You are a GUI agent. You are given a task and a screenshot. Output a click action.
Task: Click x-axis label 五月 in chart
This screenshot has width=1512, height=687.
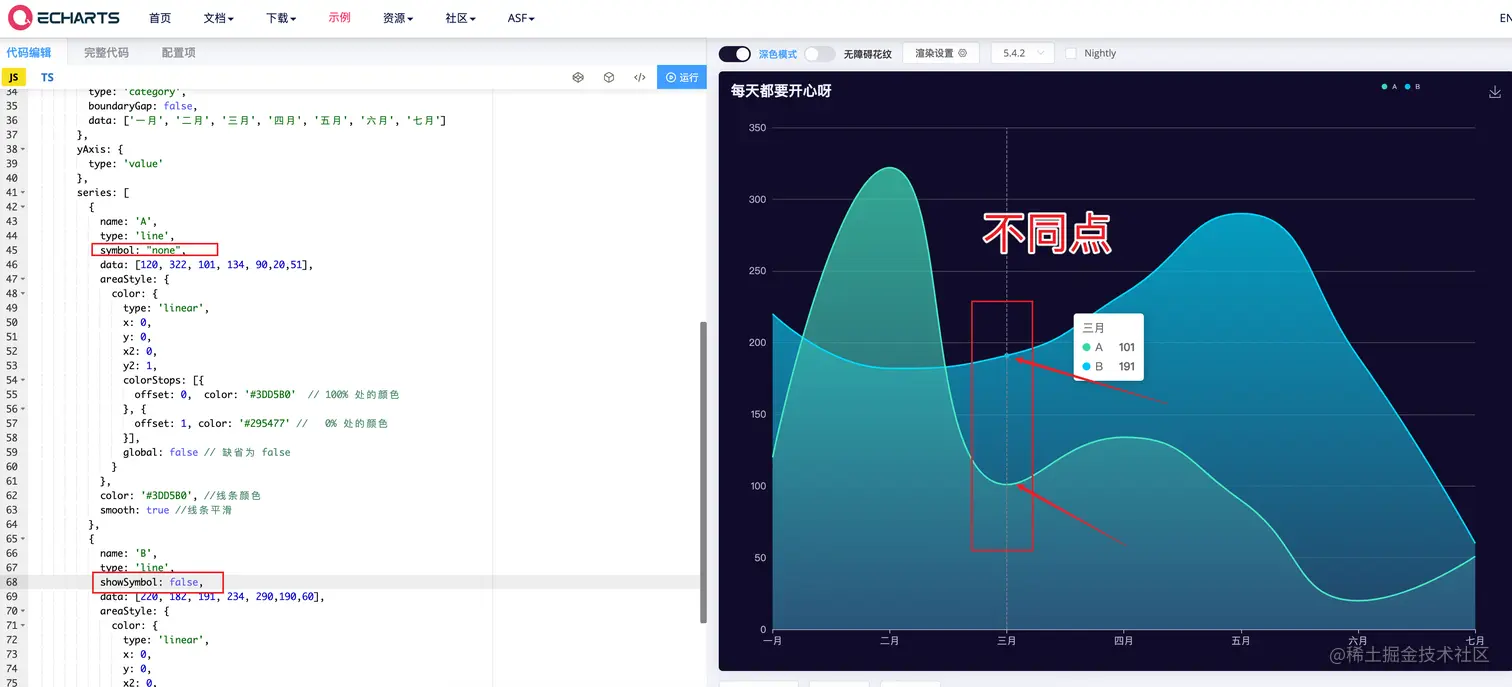coord(1241,641)
